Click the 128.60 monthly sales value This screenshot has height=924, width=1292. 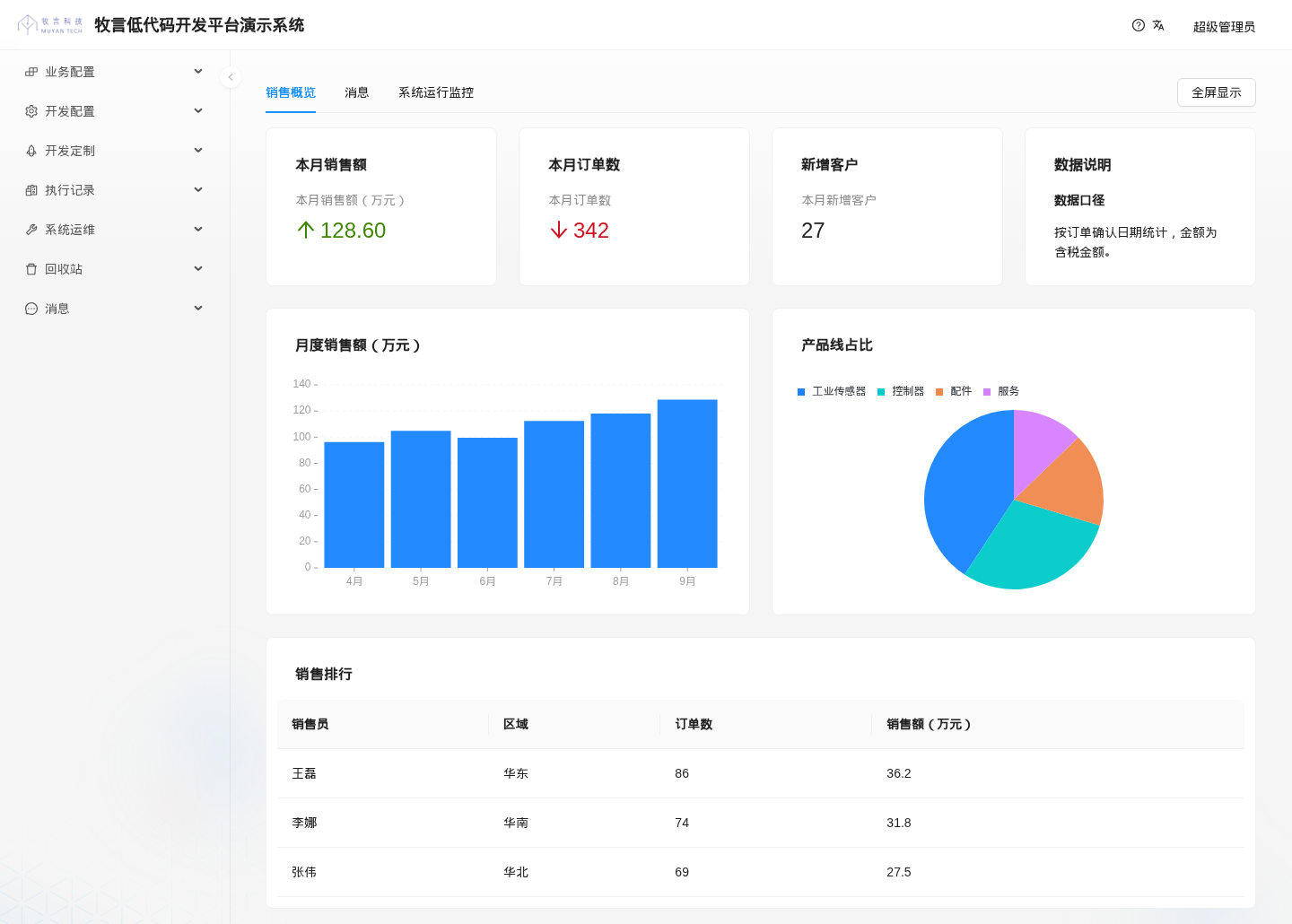pyautogui.click(x=353, y=231)
